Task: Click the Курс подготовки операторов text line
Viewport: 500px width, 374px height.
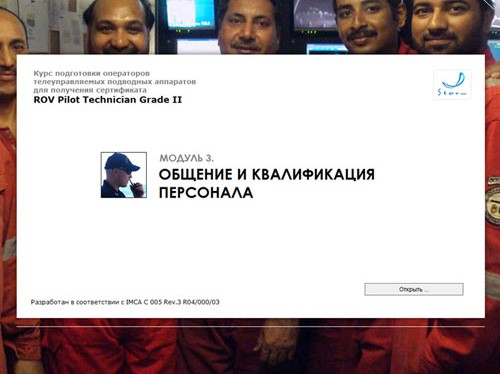Action: [x=92, y=73]
